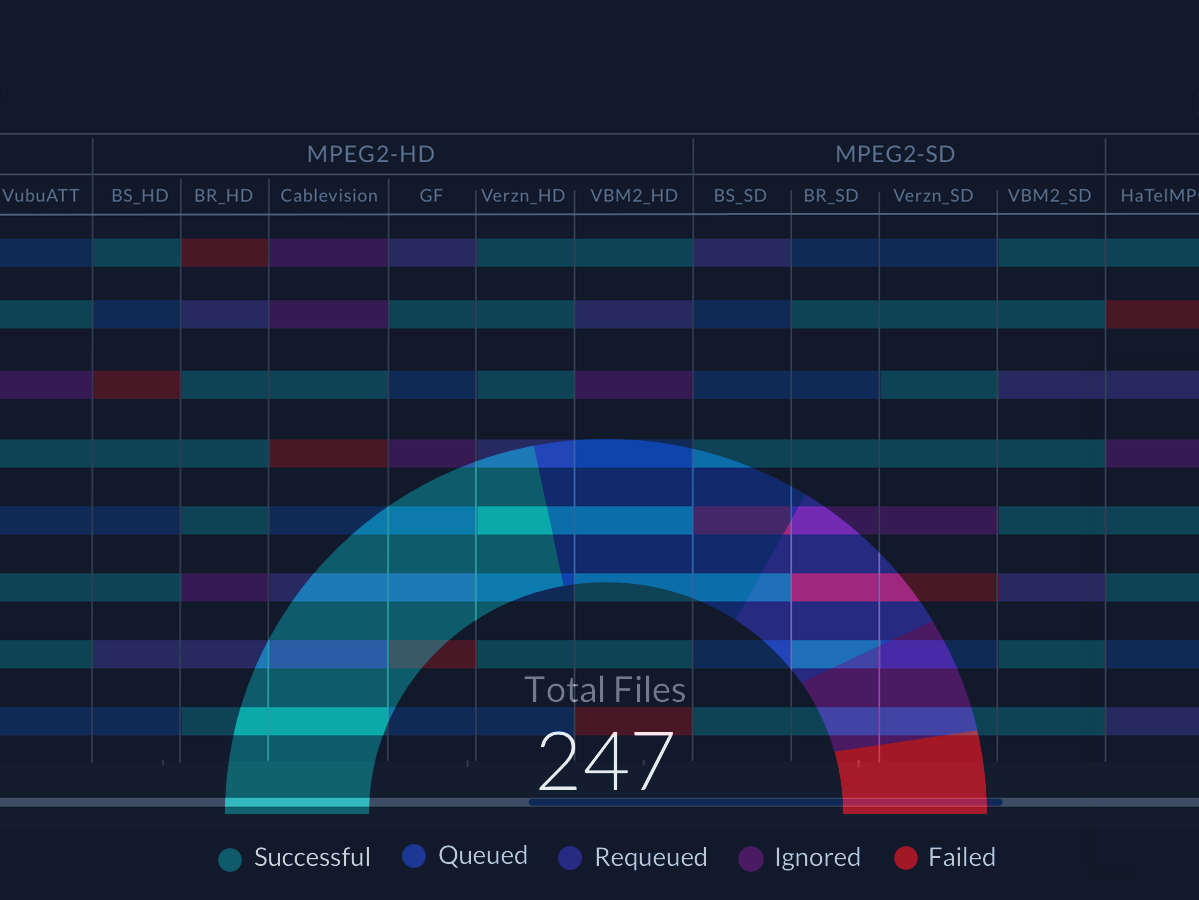This screenshot has width=1199, height=900.
Task: Select the Verzn_SD column header
Action: pos(934,196)
